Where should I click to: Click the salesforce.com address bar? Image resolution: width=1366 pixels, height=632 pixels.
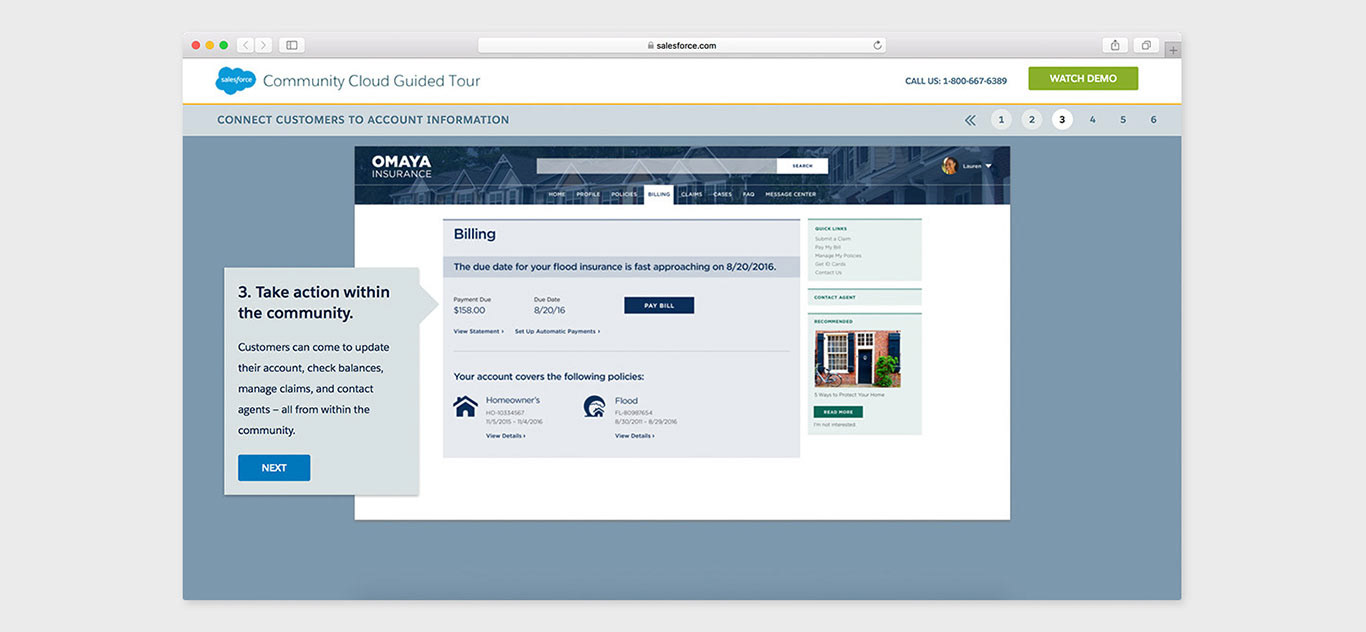[x=681, y=45]
